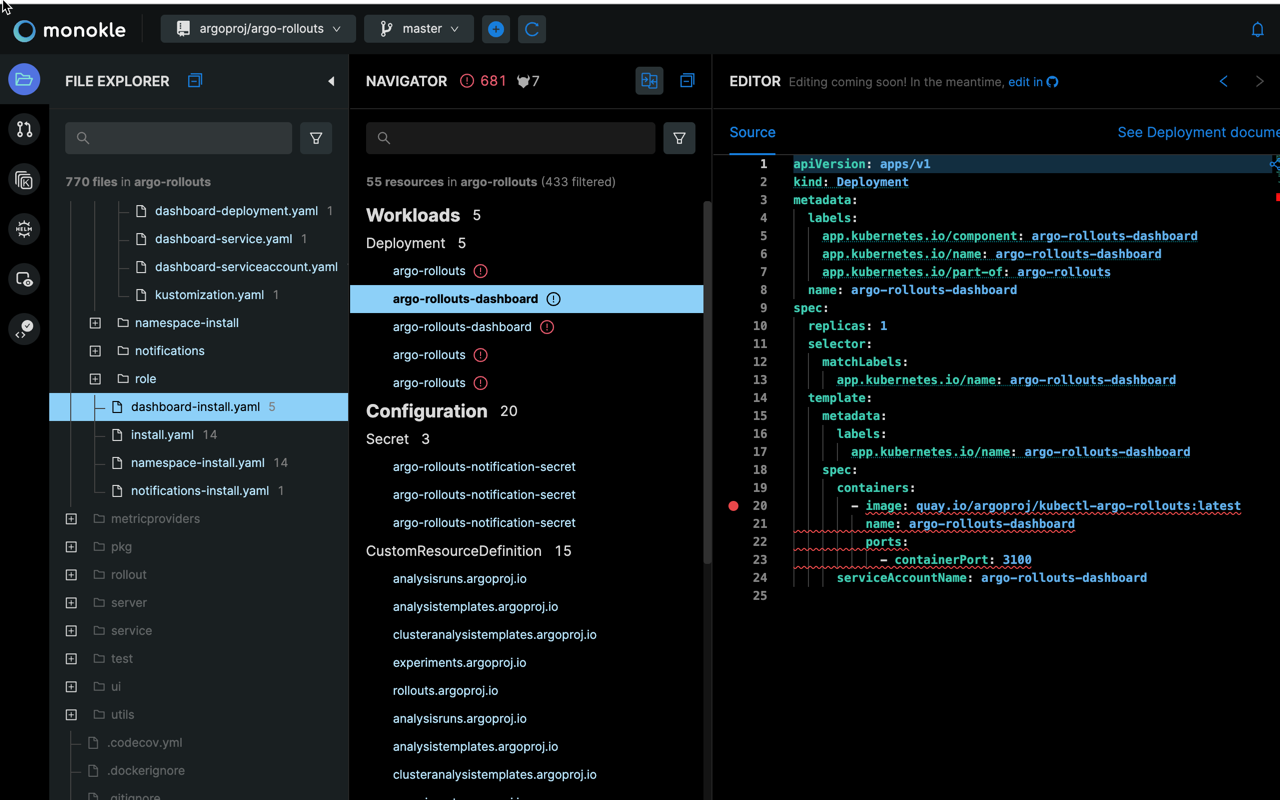Viewport: 1280px width, 800px height.
Task: Open the argoproj/argo-rollouts project dropdown
Action: click(257, 28)
